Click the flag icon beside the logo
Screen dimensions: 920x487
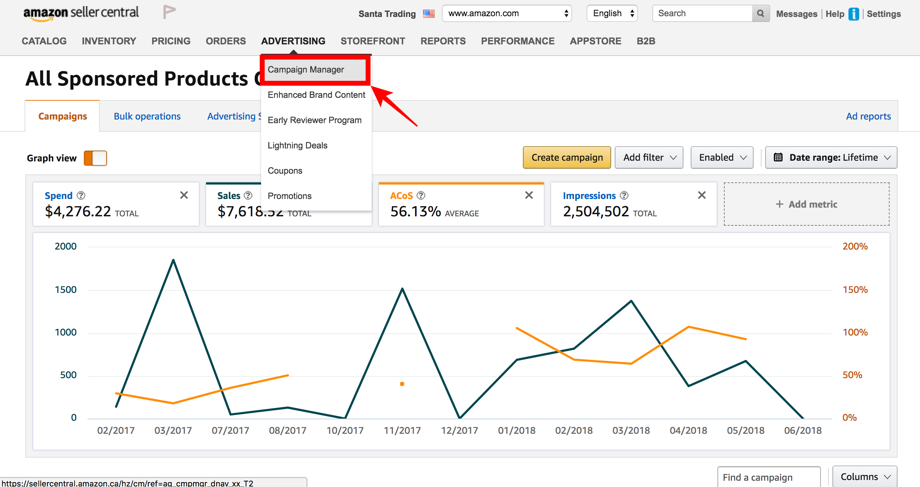click(x=169, y=12)
